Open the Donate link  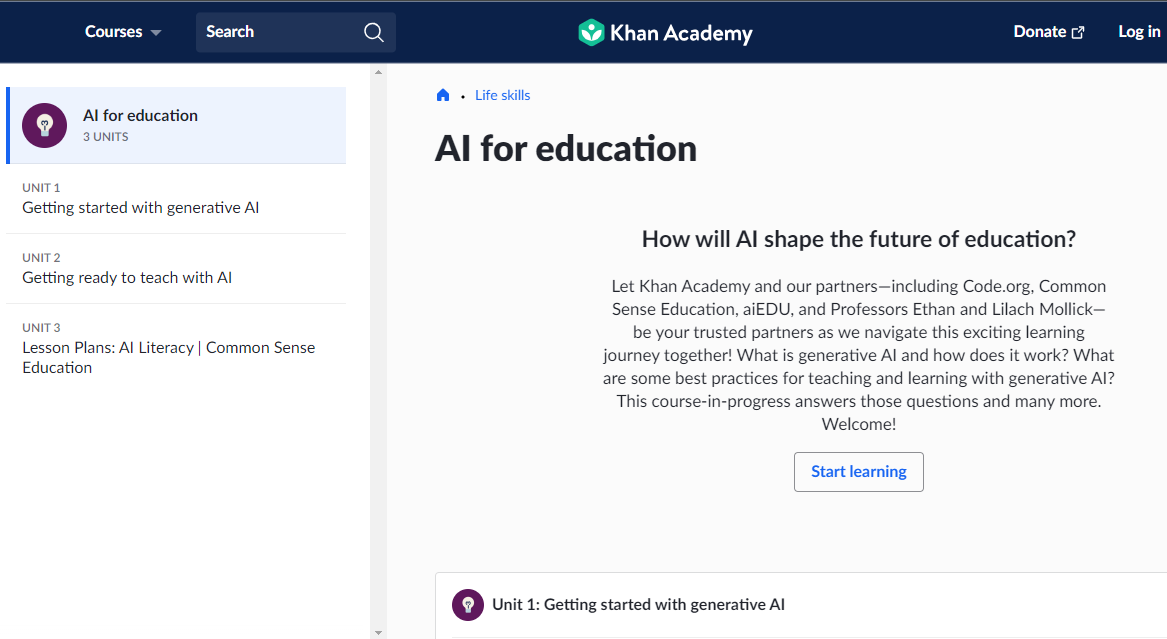click(x=1049, y=32)
